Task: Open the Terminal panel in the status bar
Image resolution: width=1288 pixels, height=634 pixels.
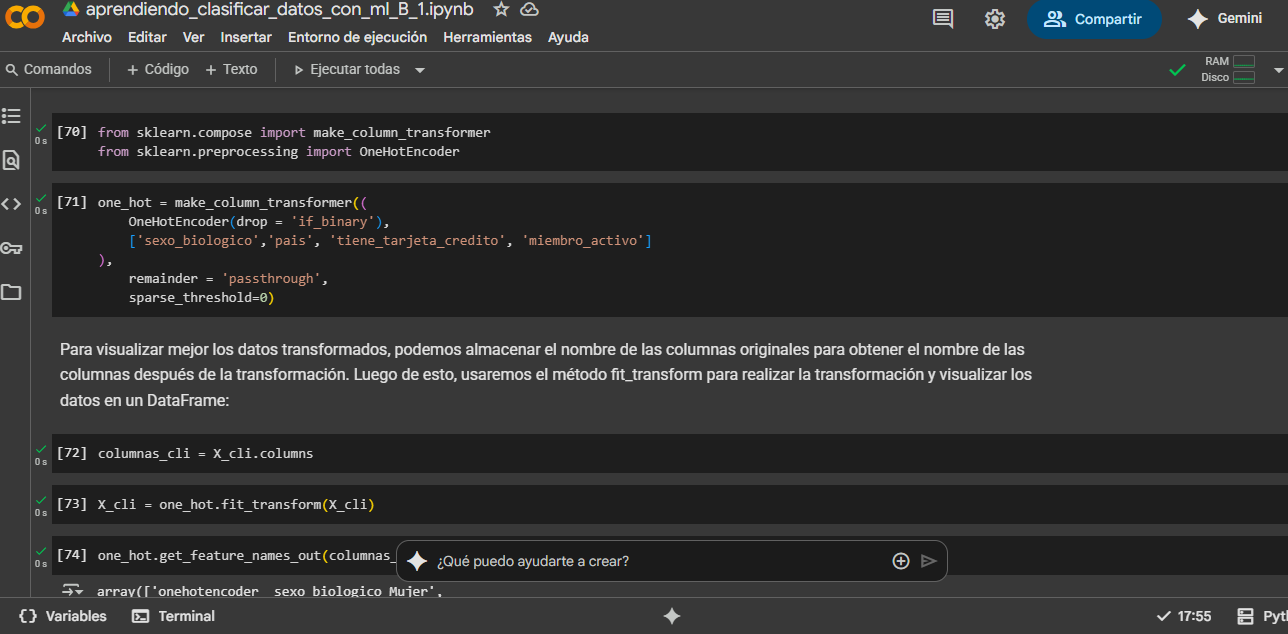Action: point(174,616)
